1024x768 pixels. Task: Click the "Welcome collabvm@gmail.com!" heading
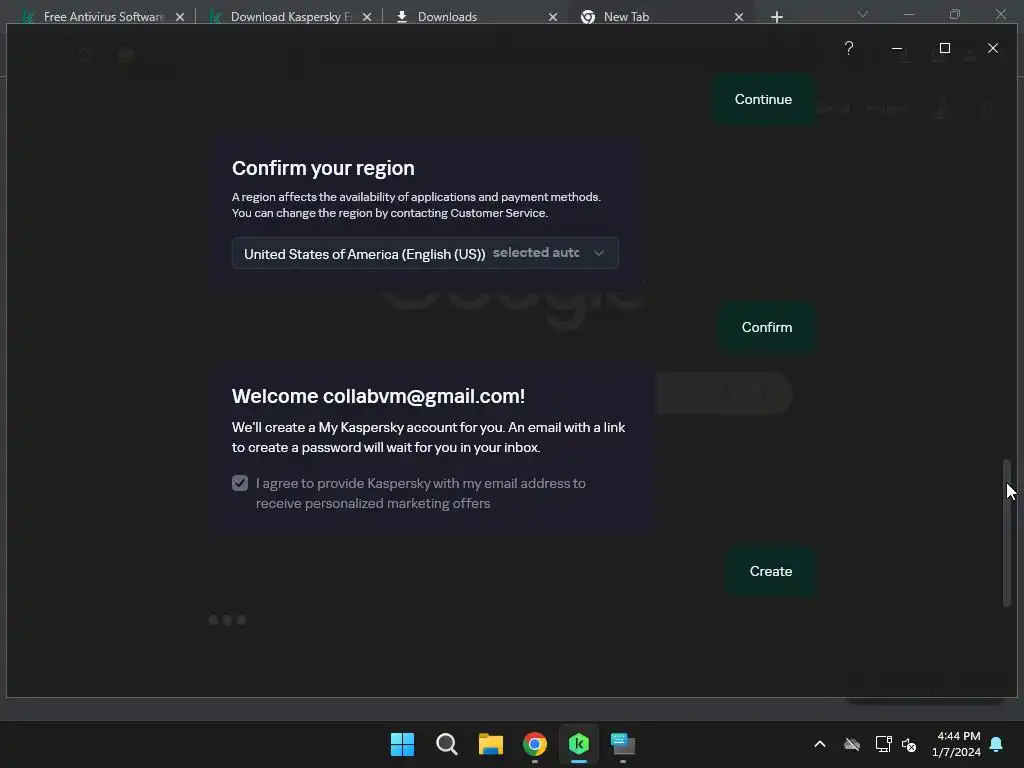[x=378, y=396]
